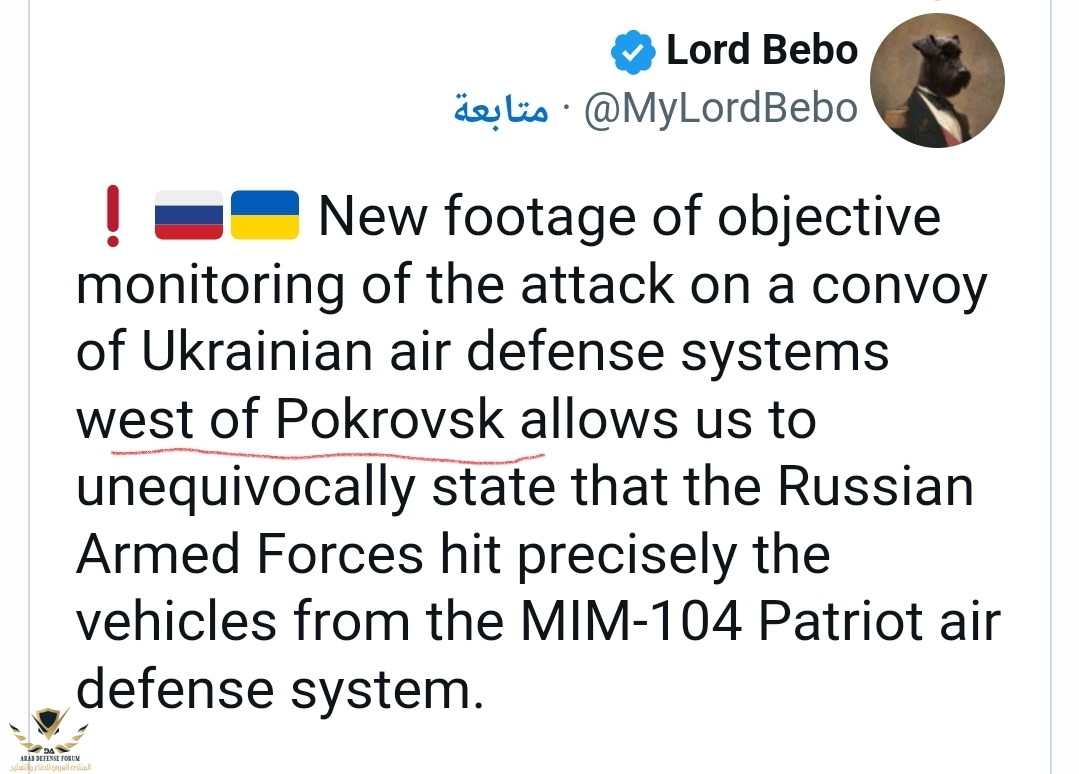The width and height of the screenshot is (1079, 774).
Task: Click the word 'convoy' in the tweet
Action: pos(898,286)
